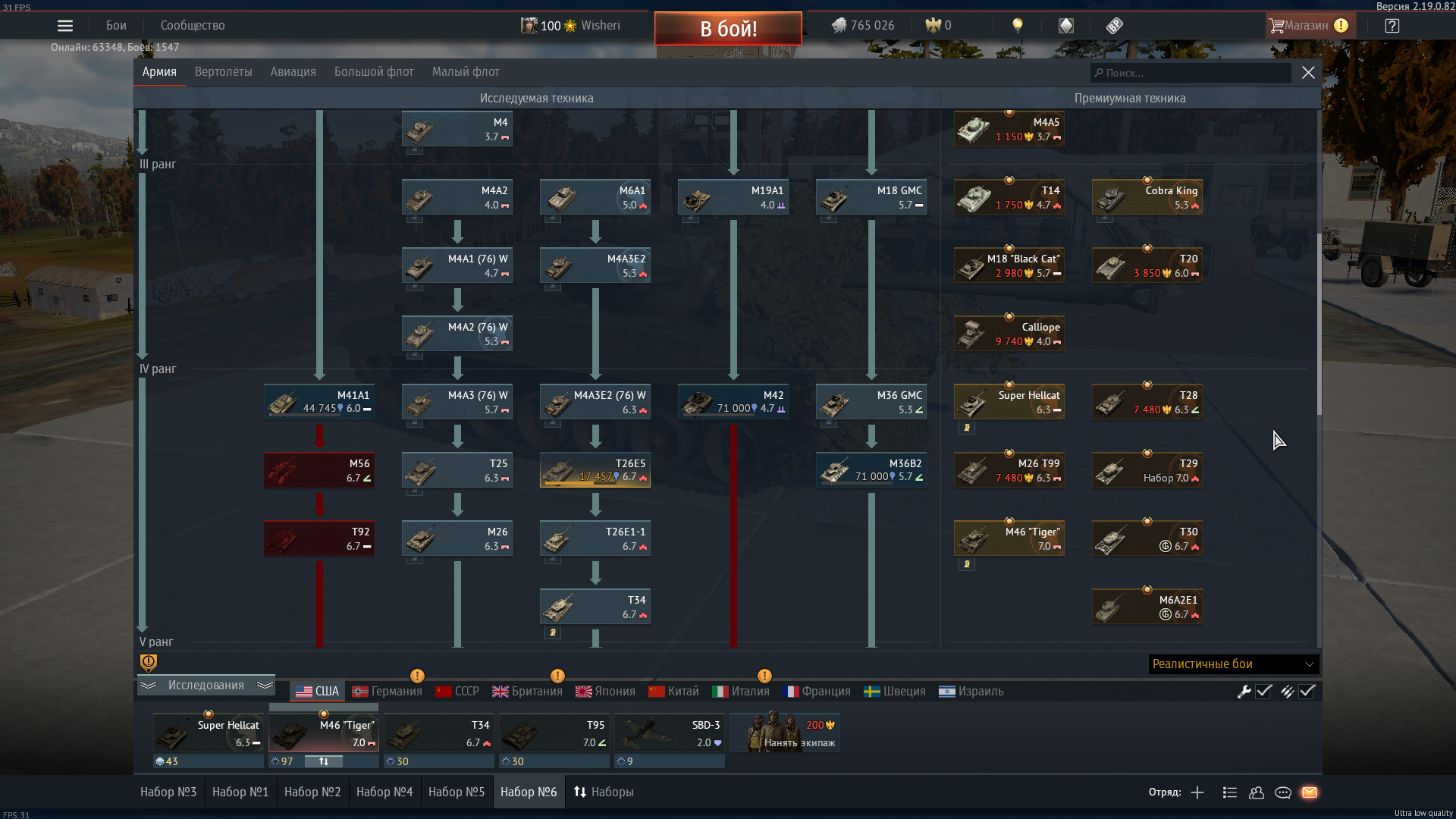
Task: Select the T26E5 tank being researched
Action: (595, 470)
